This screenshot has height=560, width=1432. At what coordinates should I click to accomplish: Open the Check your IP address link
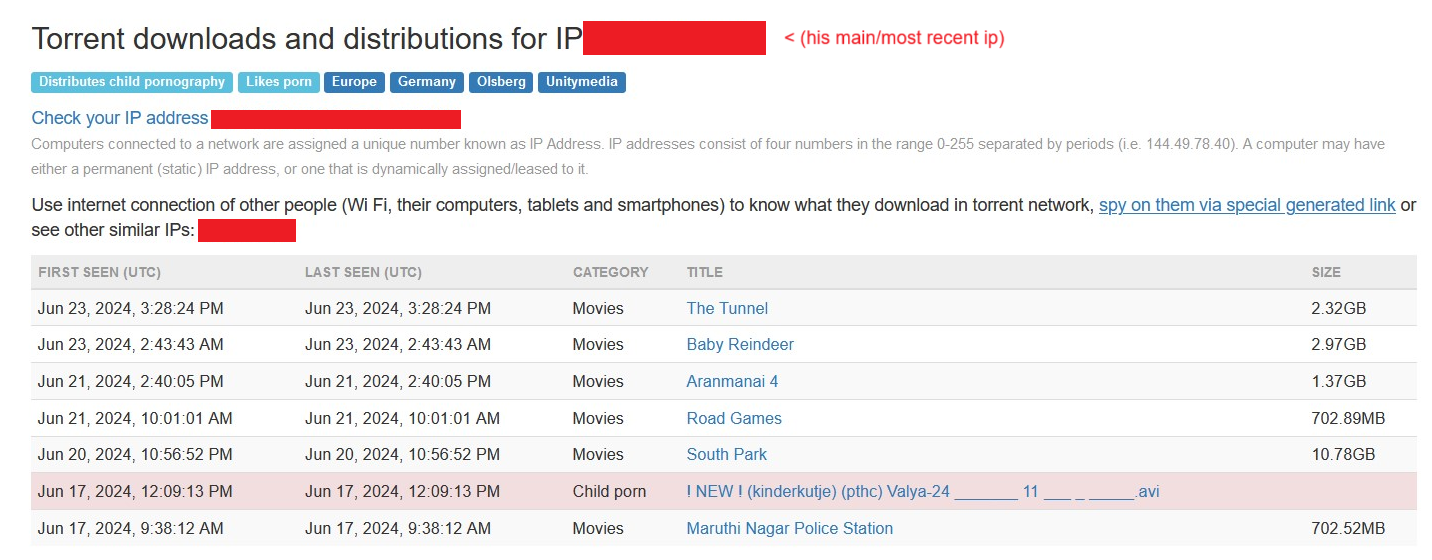pyautogui.click(x=120, y=118)
